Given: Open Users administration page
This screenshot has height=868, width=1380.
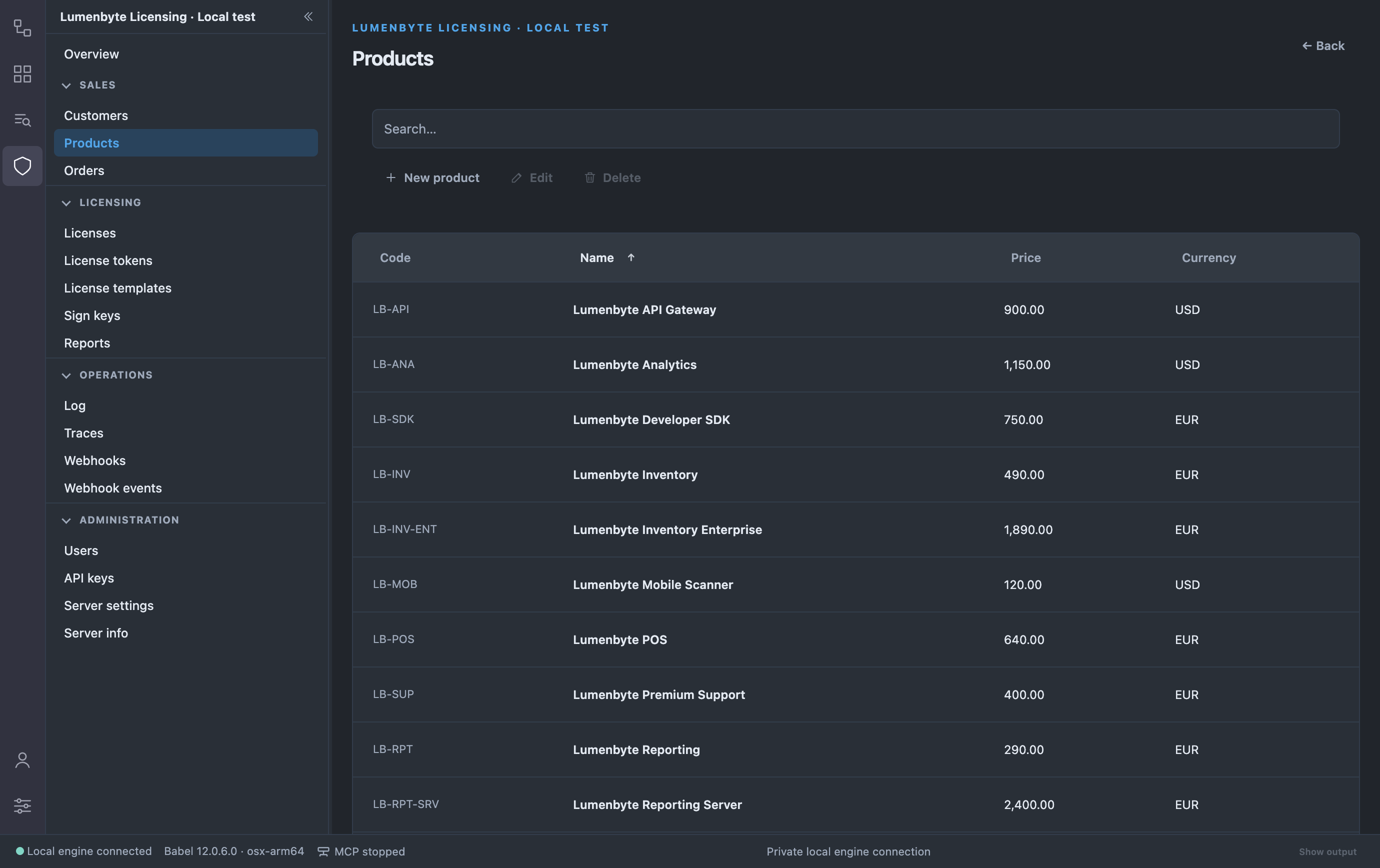Looking at the screenshot, I should 185,550.
